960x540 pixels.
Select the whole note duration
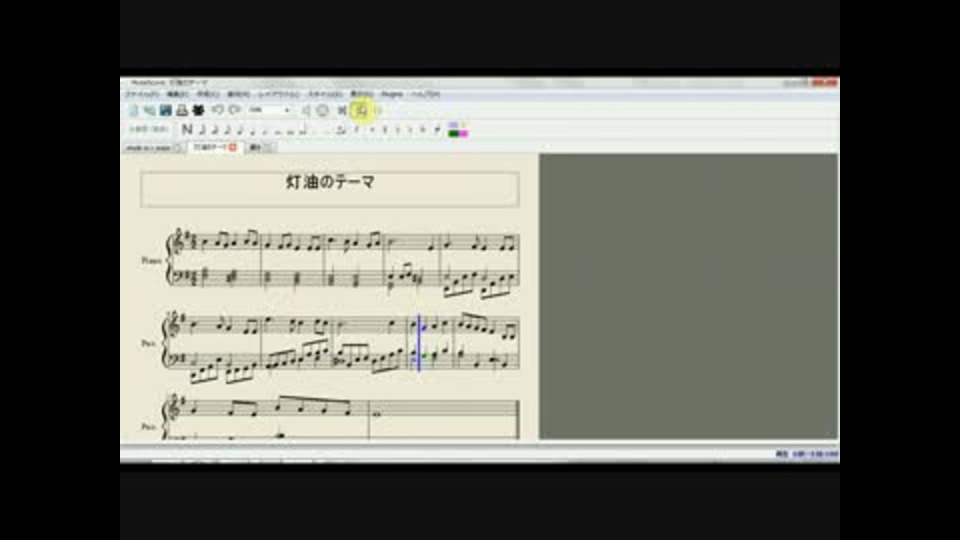pyautogui.click(x=278, y=130)
